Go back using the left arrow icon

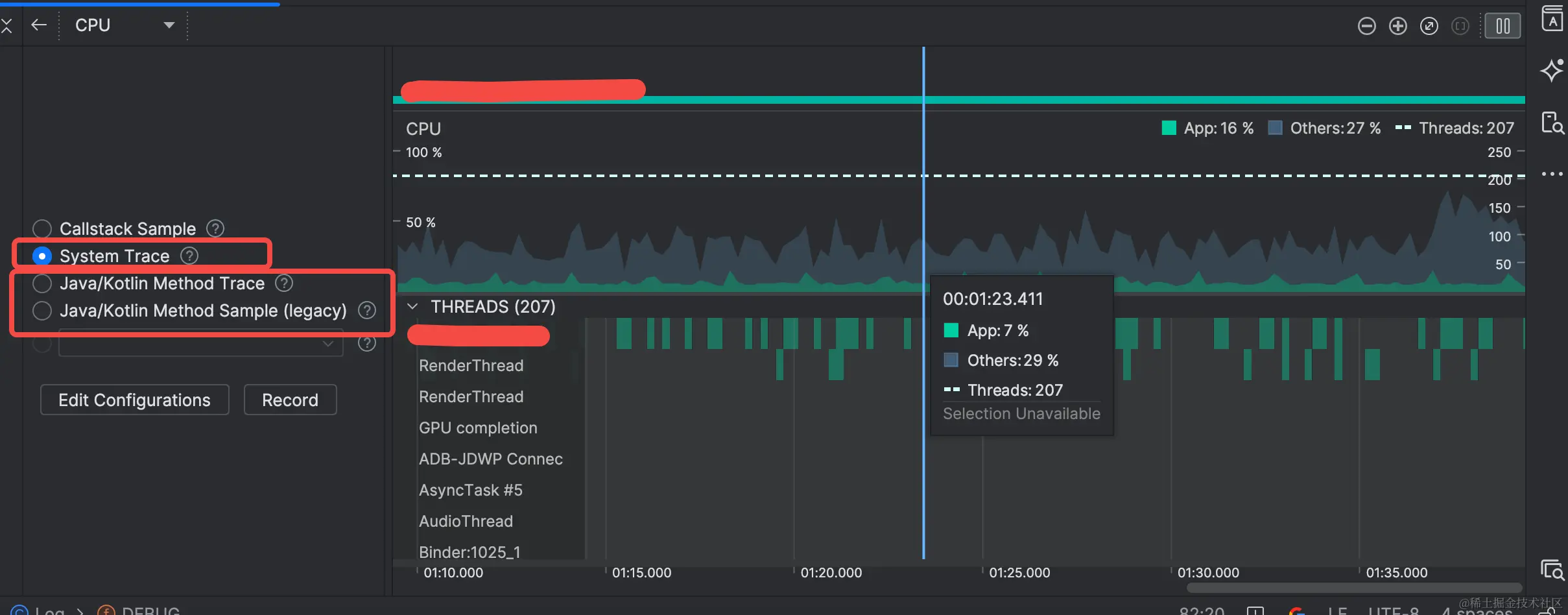pyautogui.click(x=39, y=25)
